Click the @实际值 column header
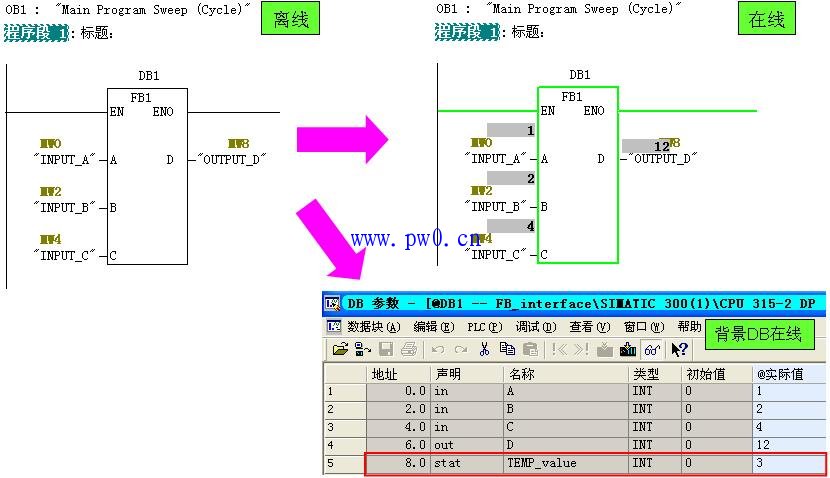The height and width of the screenshot is (478, 830). (788, 374)
